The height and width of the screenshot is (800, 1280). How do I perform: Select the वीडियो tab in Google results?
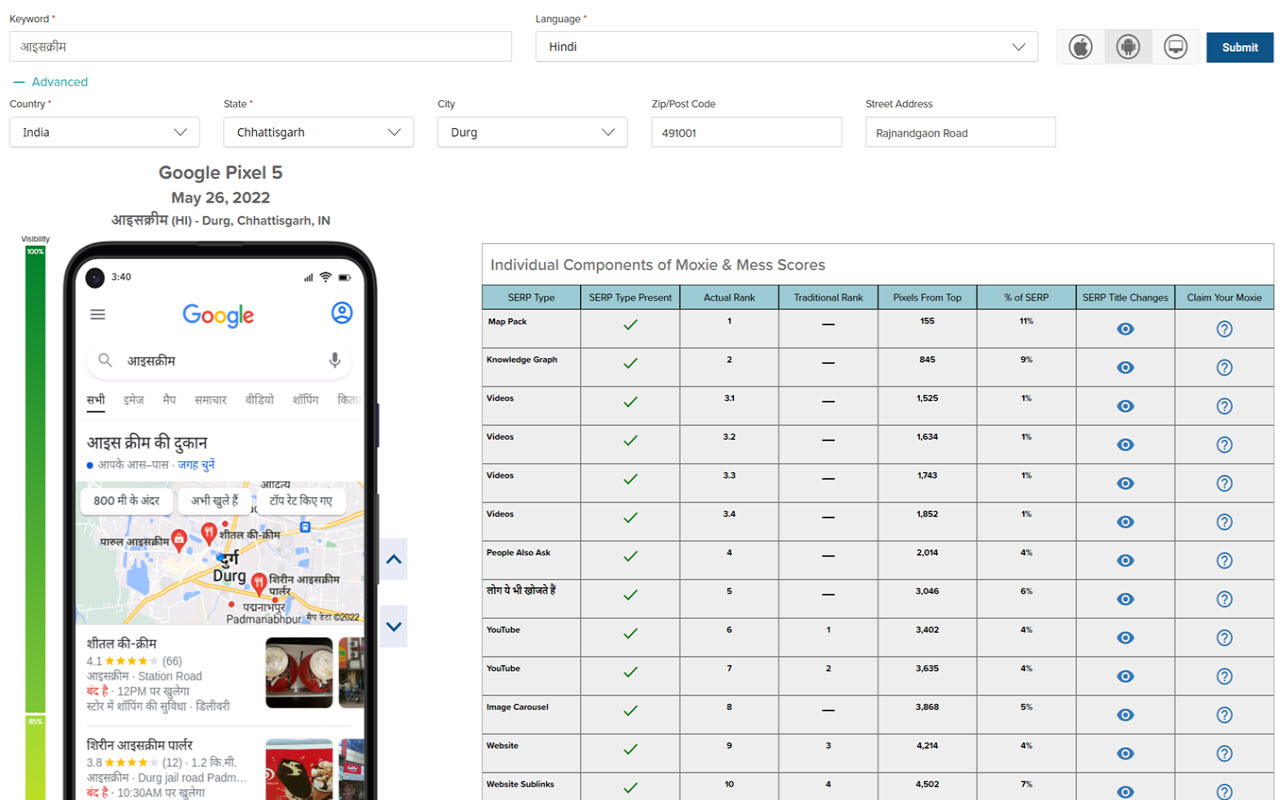260,400
